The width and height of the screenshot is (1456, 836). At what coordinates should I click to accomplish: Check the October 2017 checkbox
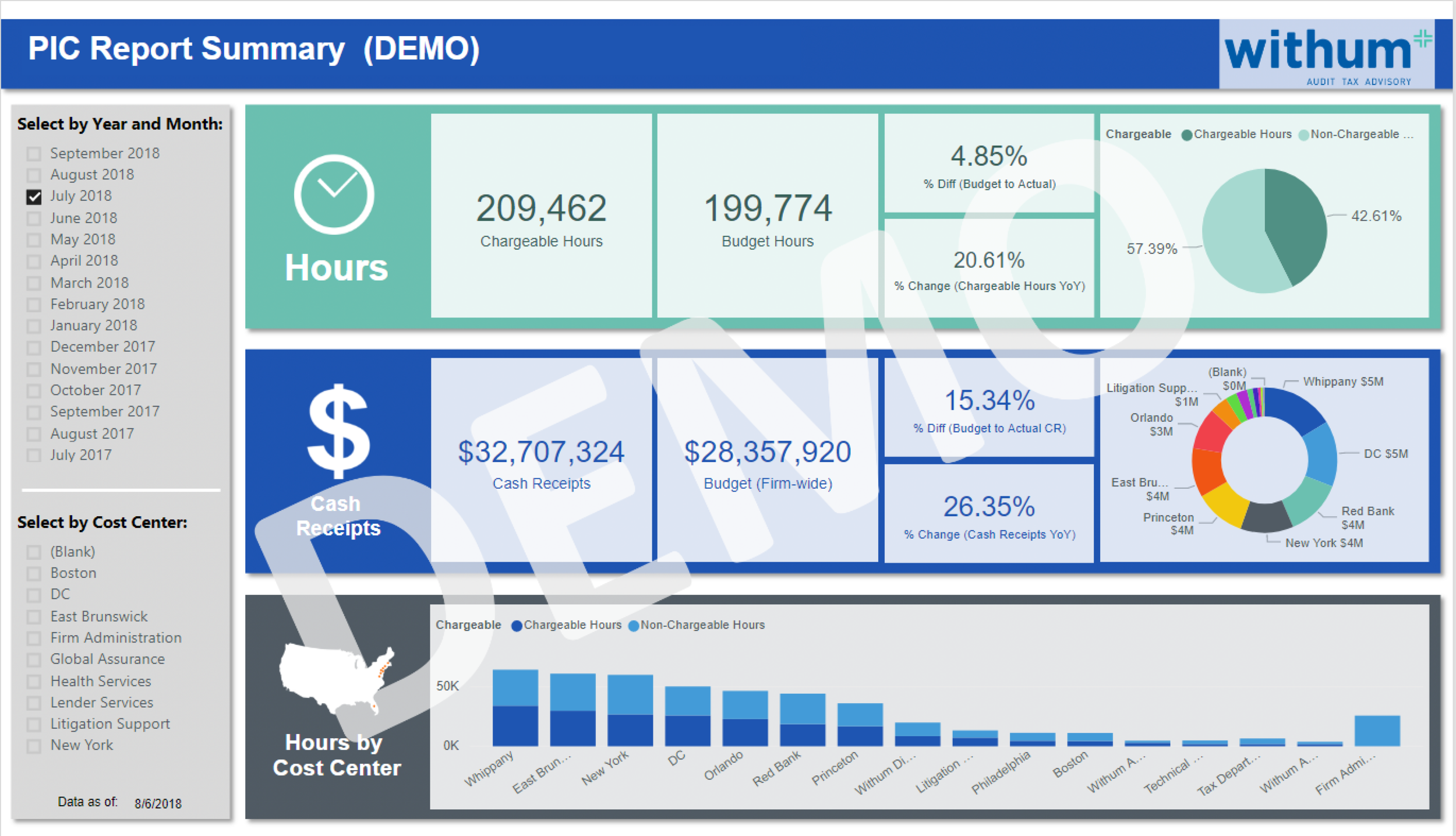tap(34, 390)
